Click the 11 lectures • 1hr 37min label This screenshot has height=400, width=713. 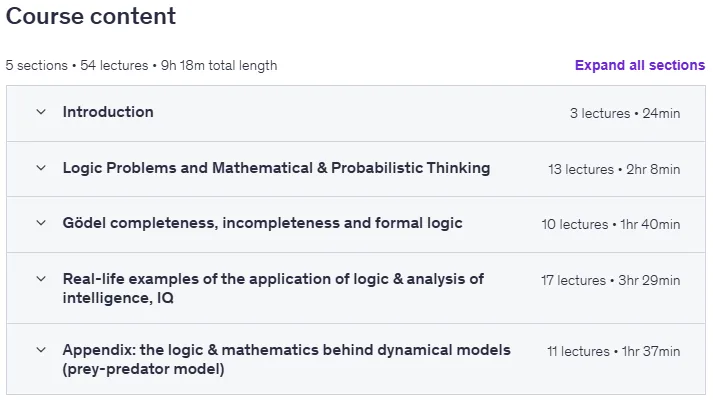click(613, 351)
